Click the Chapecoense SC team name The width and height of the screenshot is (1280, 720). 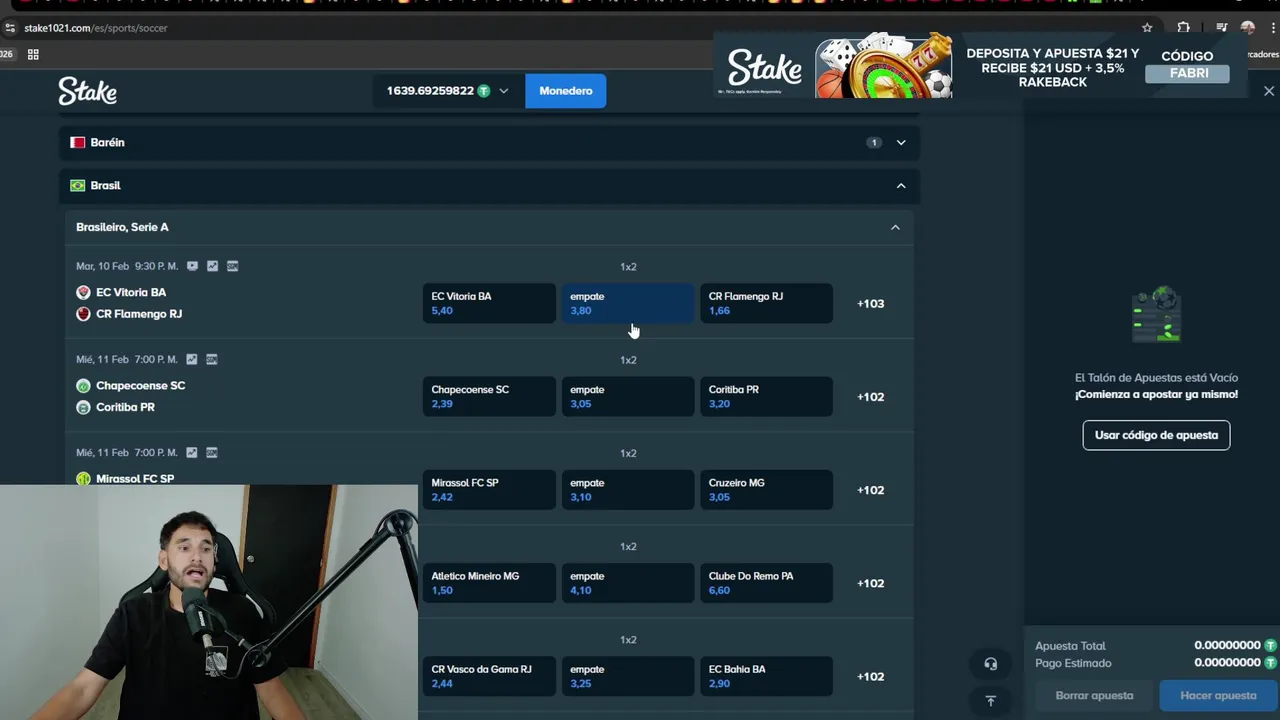(x=140, y=385)
